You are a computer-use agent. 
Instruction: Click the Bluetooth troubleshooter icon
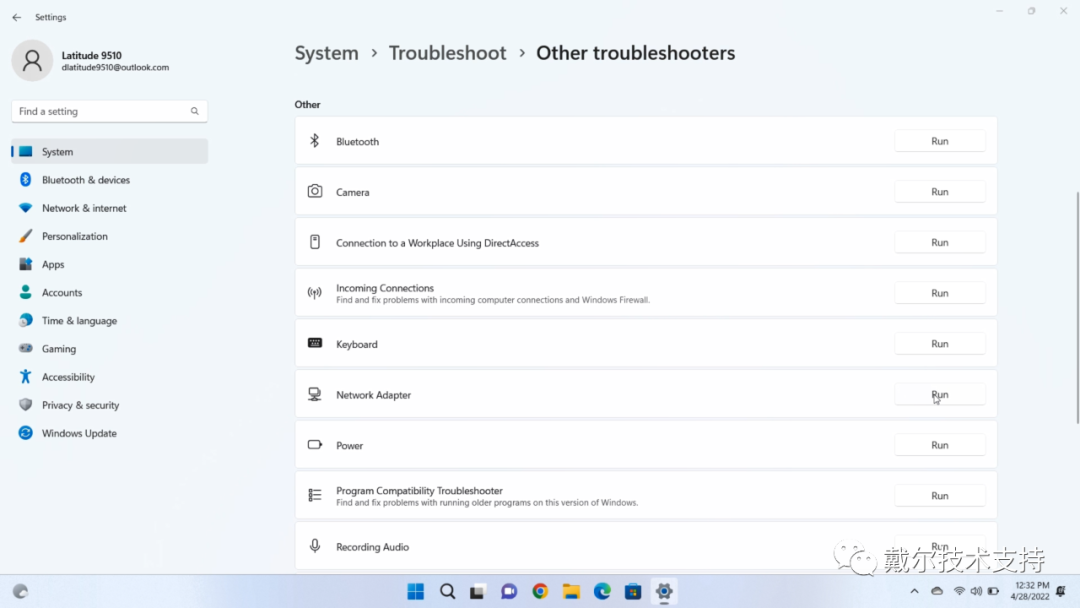click(x=315, y=141)
